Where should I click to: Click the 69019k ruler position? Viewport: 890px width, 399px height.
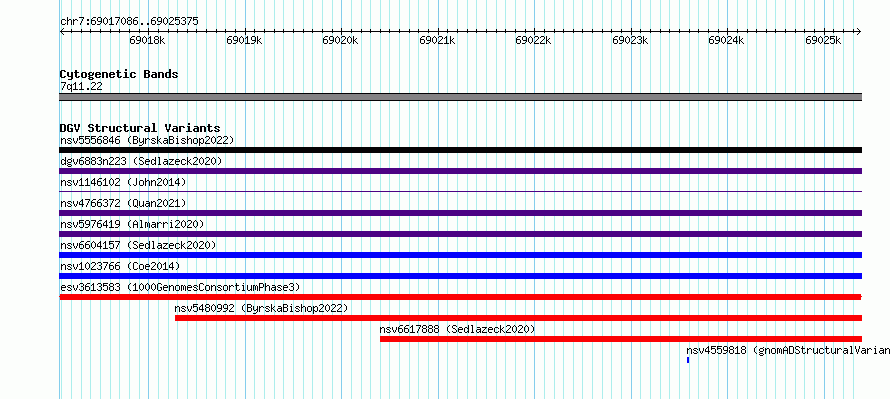coord(244,40)
